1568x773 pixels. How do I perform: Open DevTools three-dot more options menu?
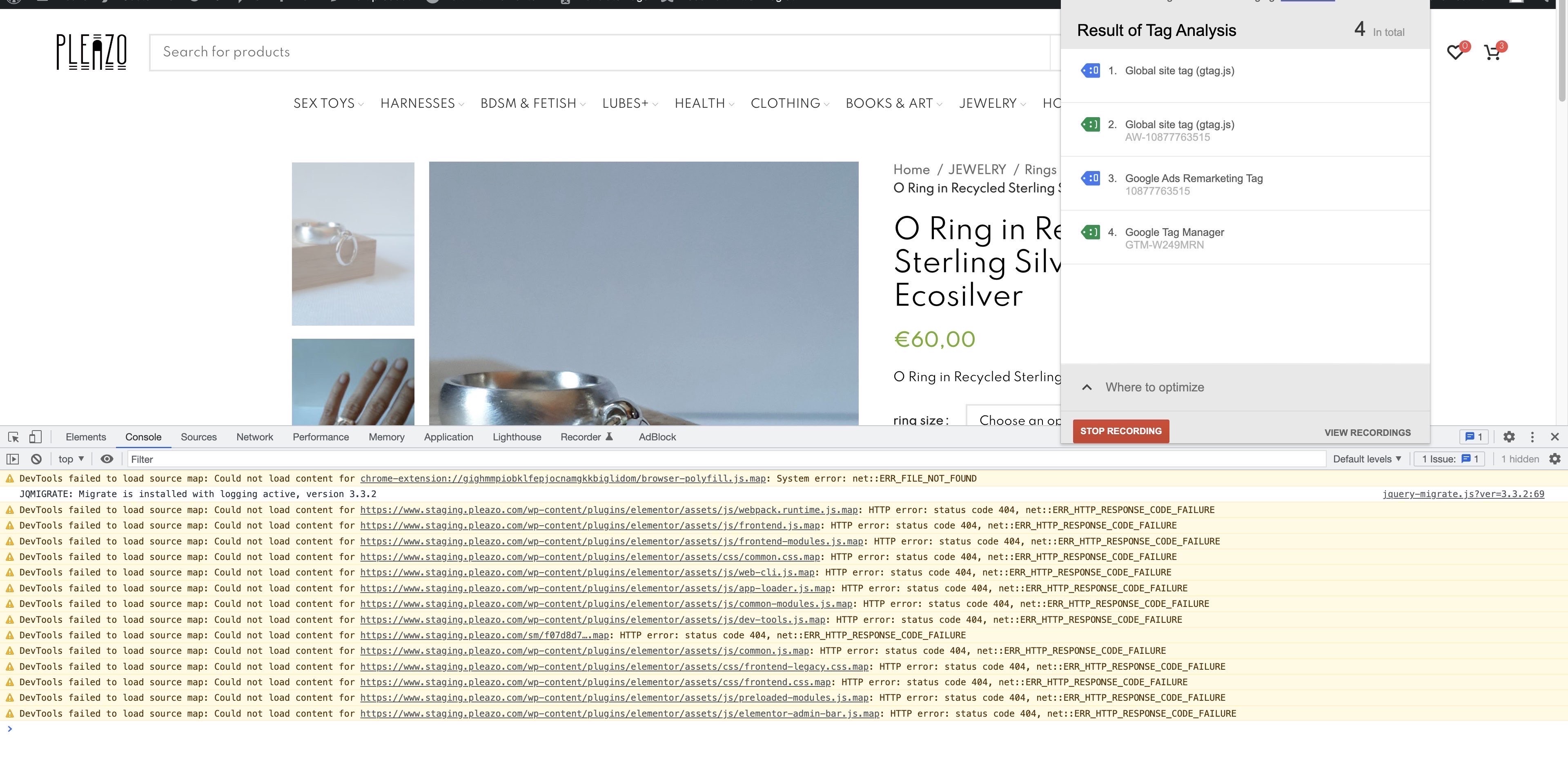(x=1532, y=437)
